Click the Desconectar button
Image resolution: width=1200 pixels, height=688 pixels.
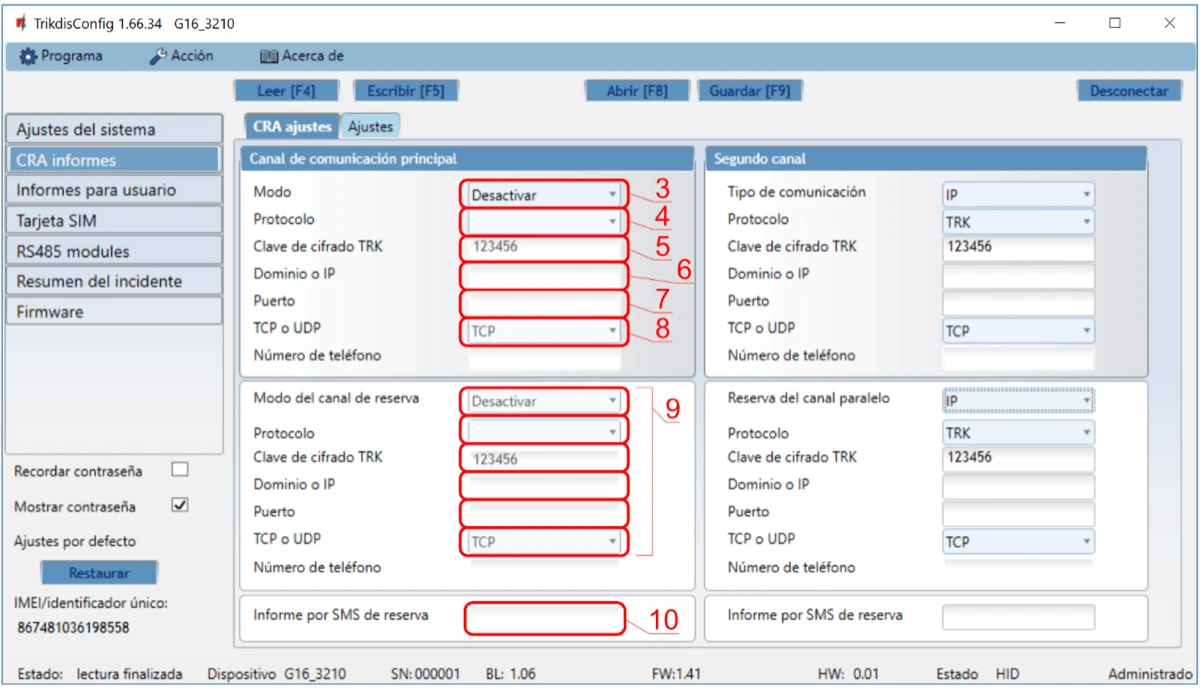pos(1129,91)
